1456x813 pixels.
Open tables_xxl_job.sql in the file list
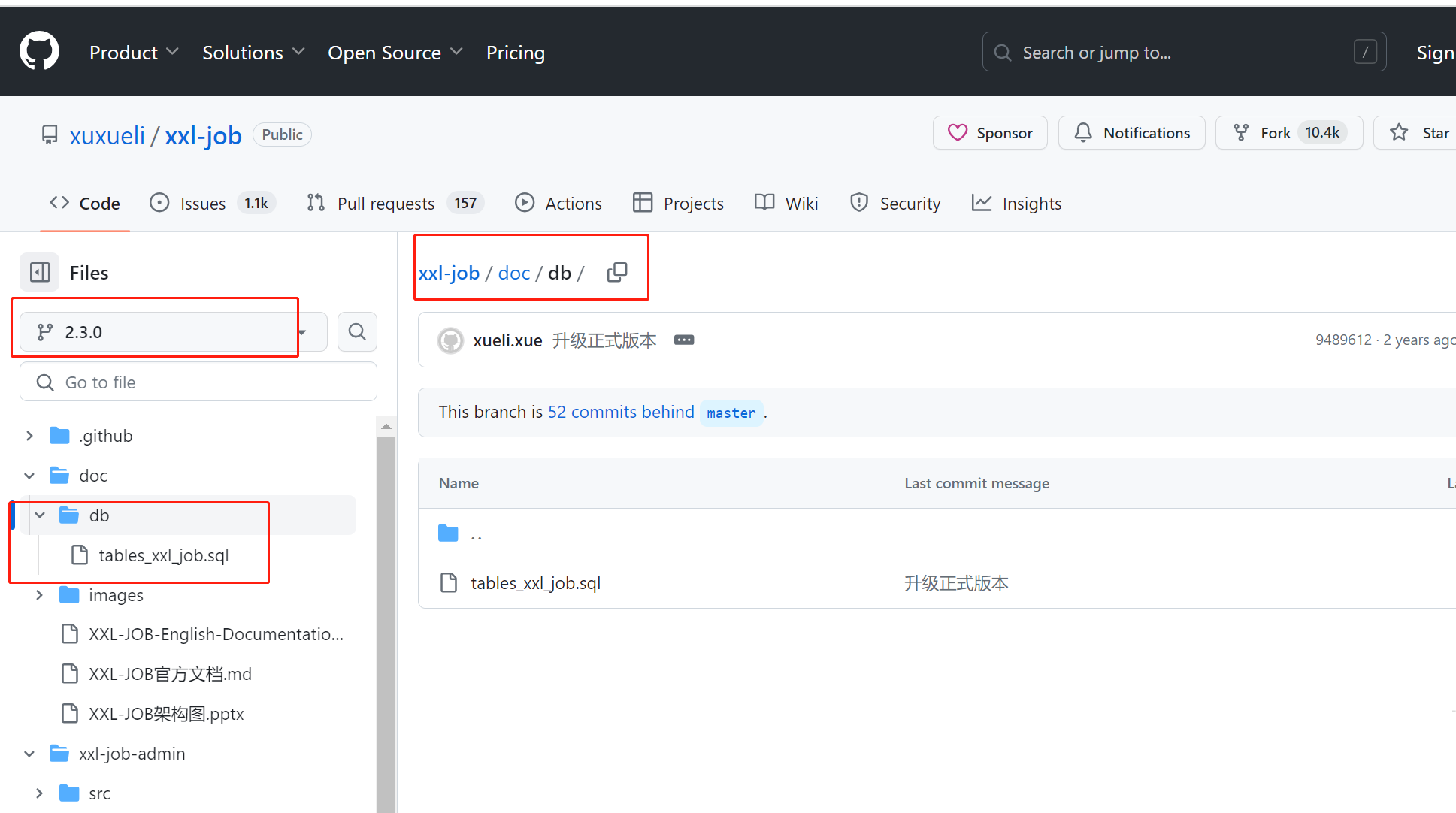pos(535,583)
